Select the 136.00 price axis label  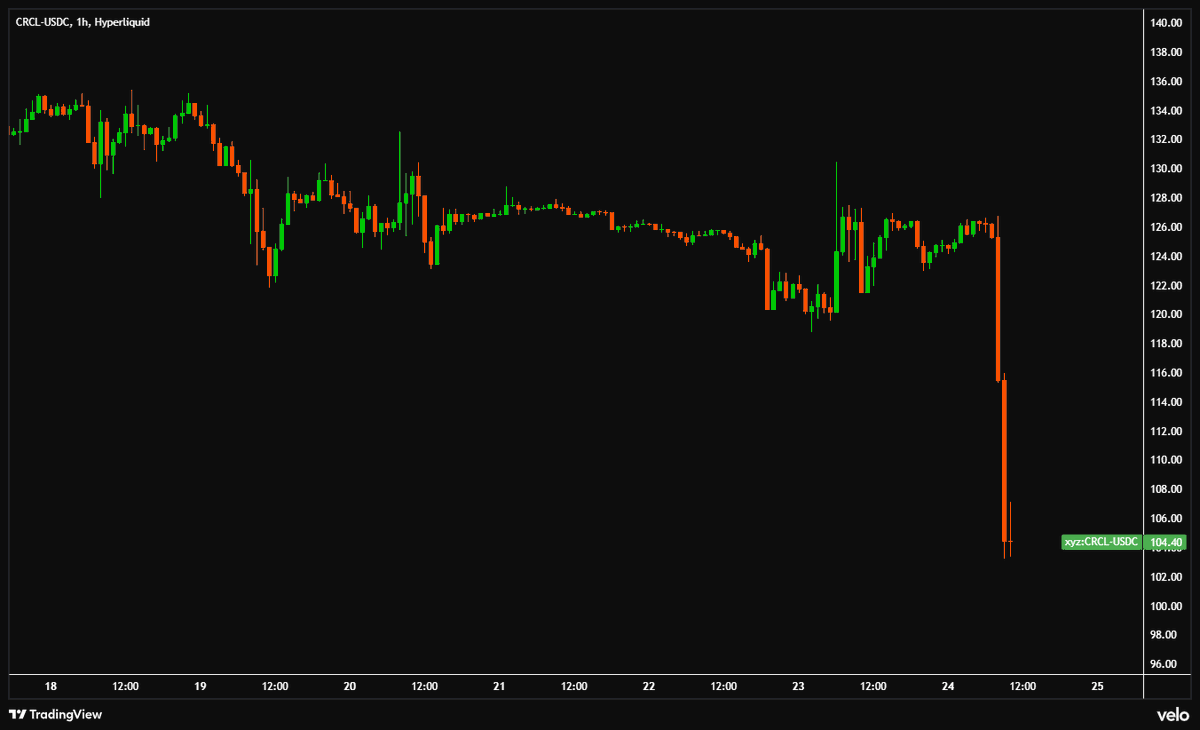(x=1167, y=81)
